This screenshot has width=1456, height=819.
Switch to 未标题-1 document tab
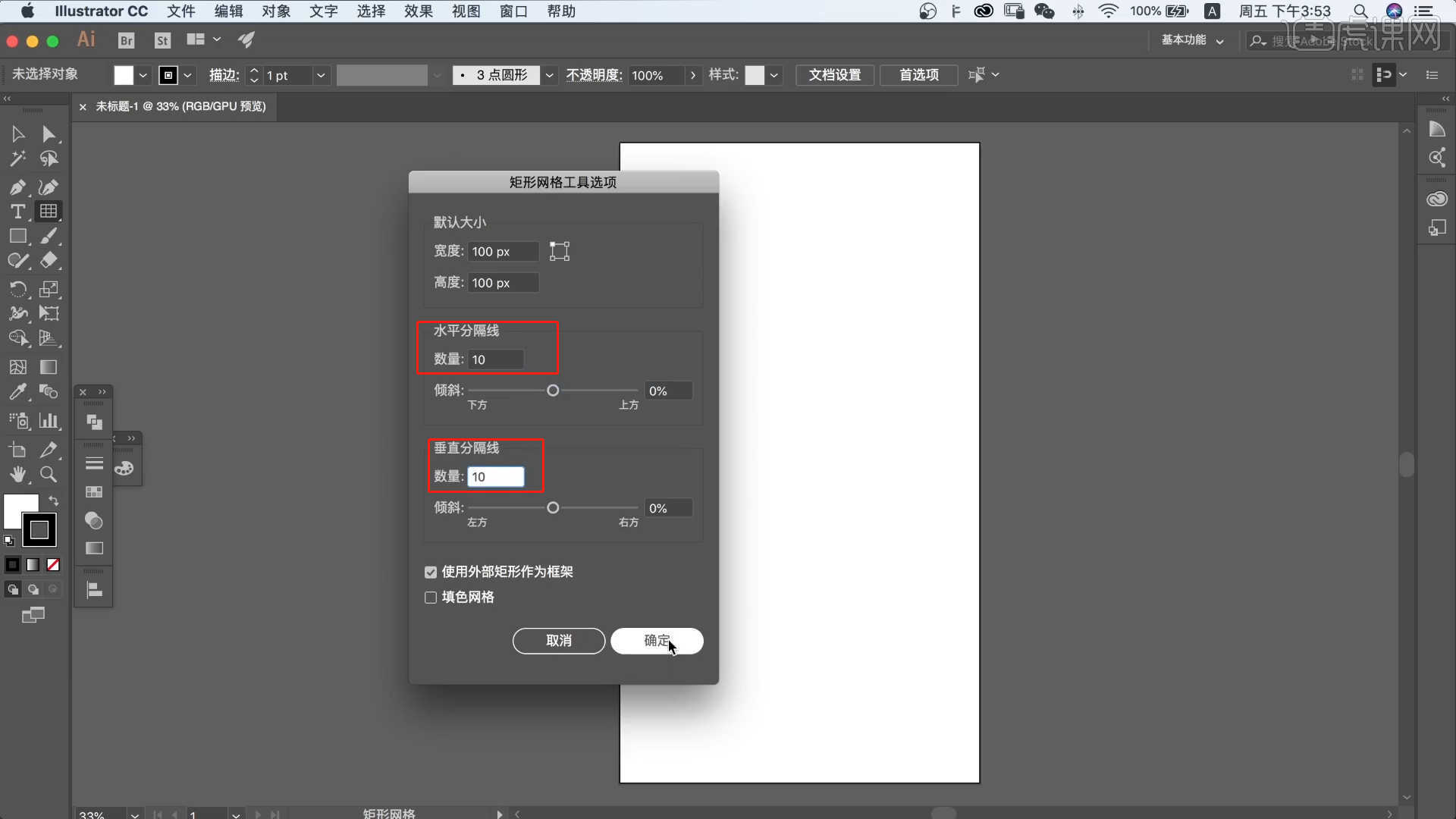pyautogui.click(x=180, y=107)
